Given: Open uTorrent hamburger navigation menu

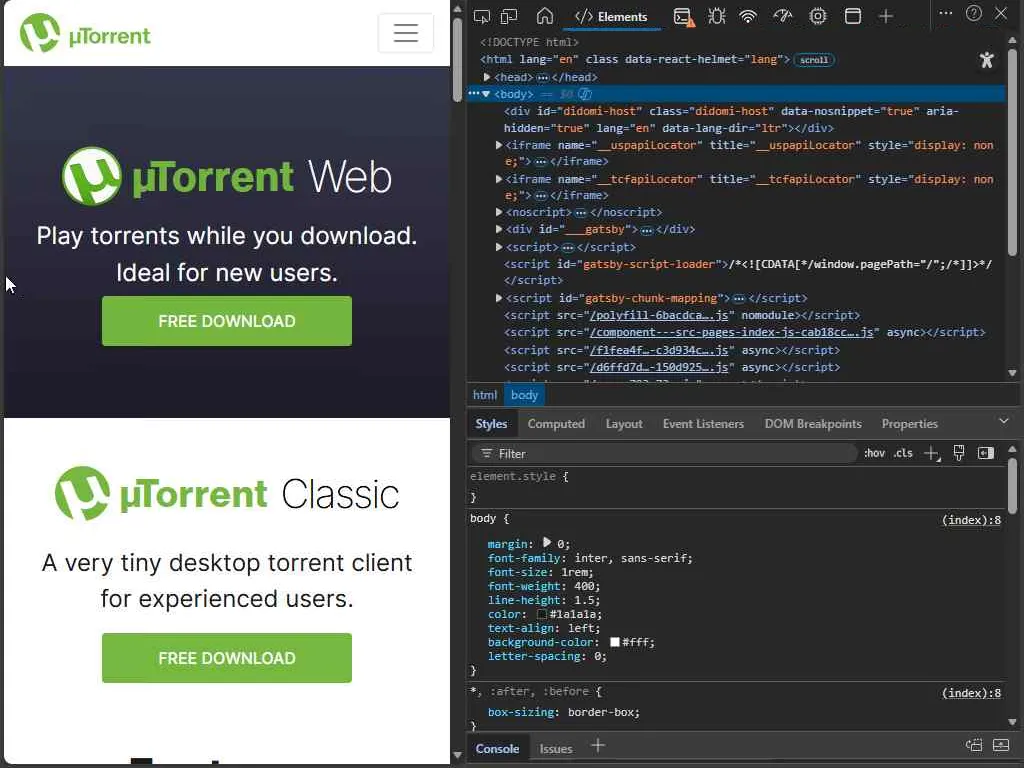Looking at the screenshot, I should 406,33.
